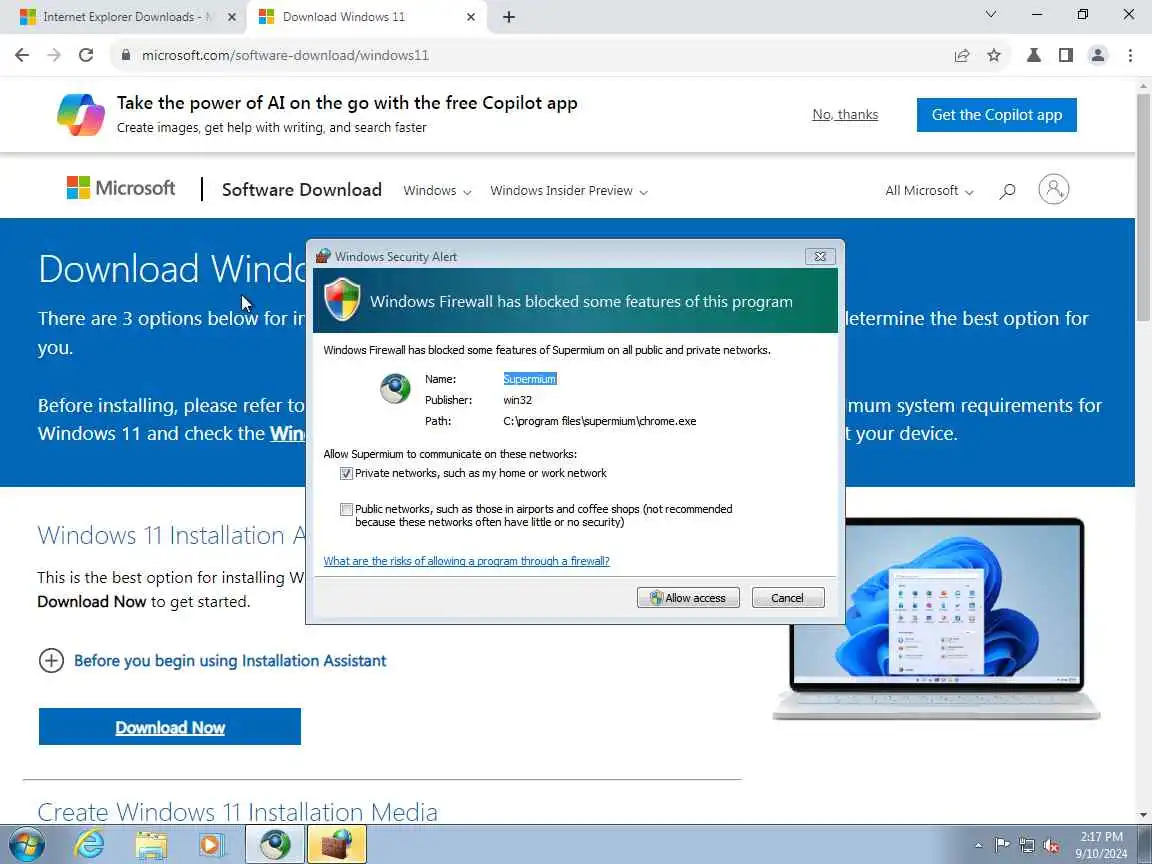Open Before you begin using Installation Assistant
This screenshot has height=864, width=1152.
click(230, 660)
